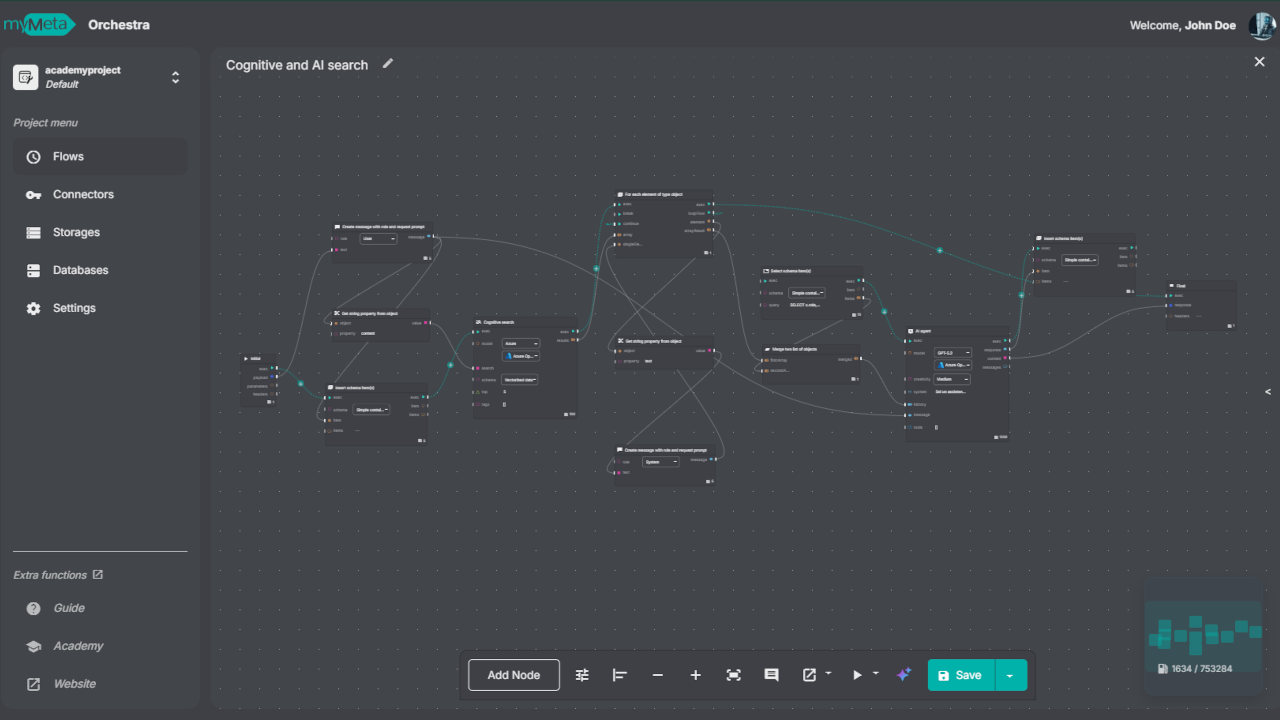Click the align nodes icon
The width and height of the screenshot is (1280, 720).
point(620,675)
